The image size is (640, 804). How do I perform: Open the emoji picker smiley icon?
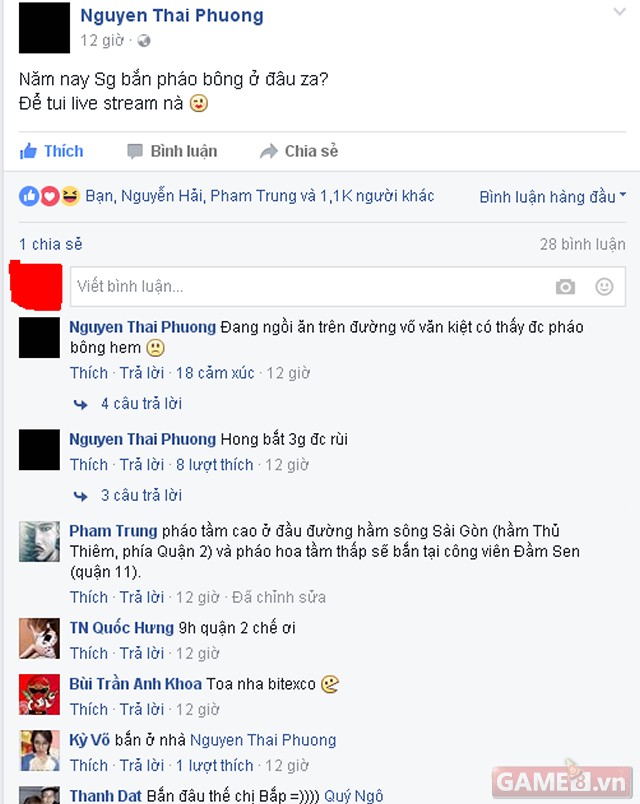tap(604, 287)
